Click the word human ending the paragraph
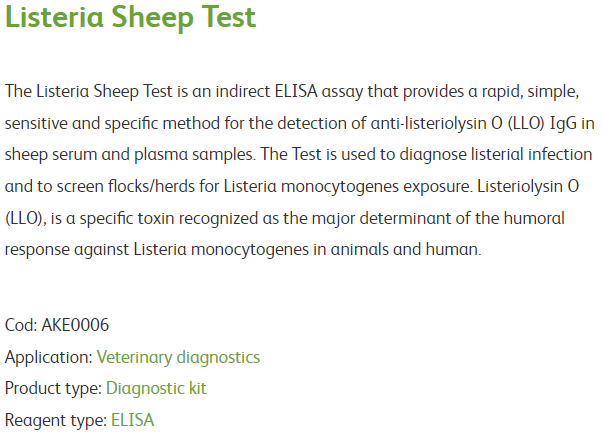This screenshot has height=441, width=602. 453,250
